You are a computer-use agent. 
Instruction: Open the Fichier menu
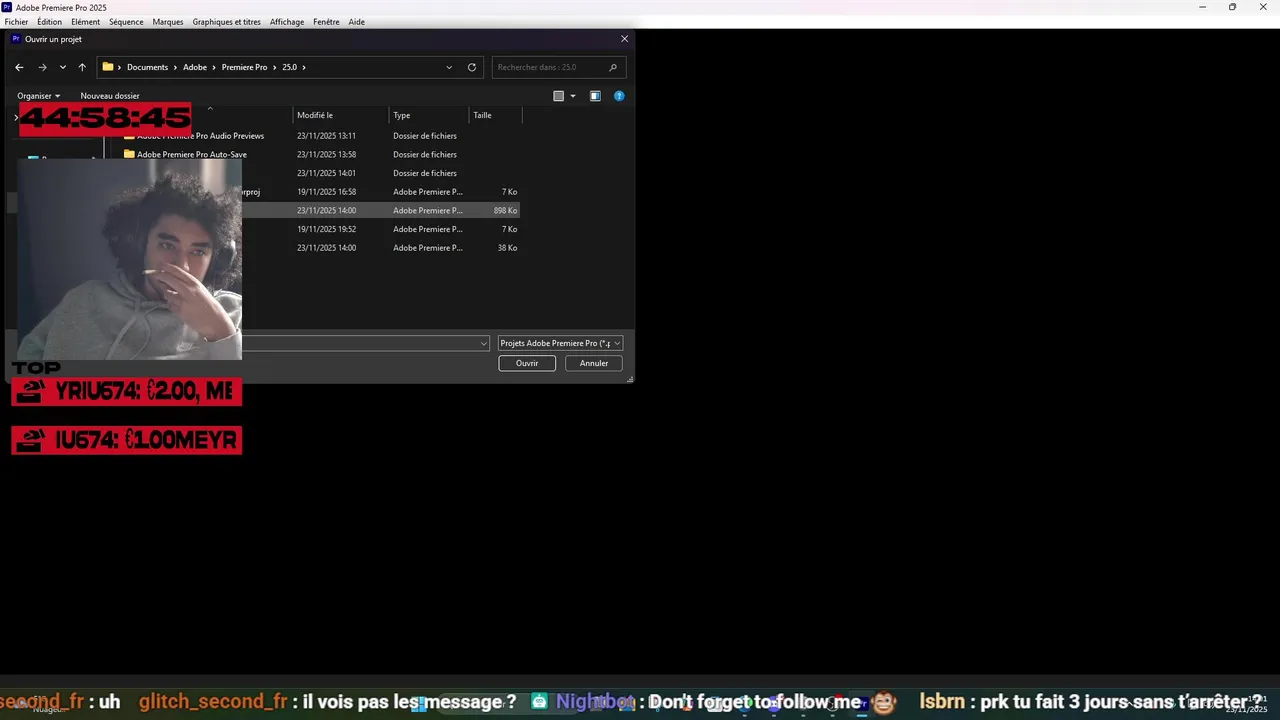tap(17, 22)
